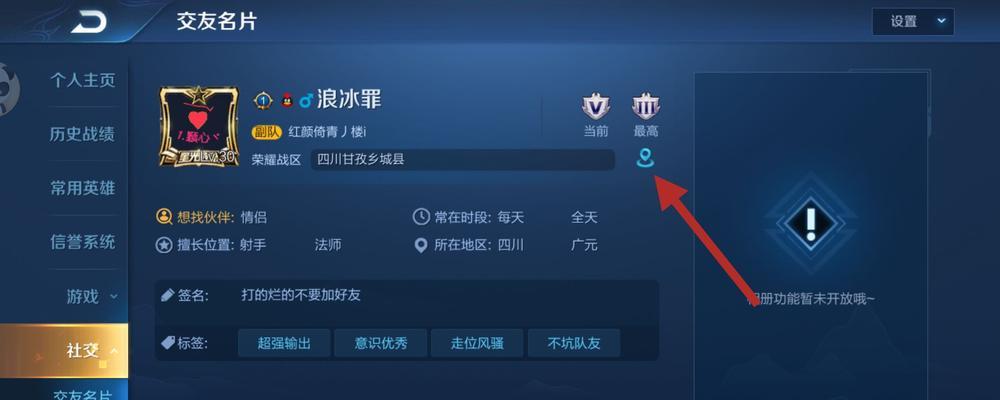1000x400 pixels.
Task: Open the player avatar frame
Action: (x=199, y=126)
